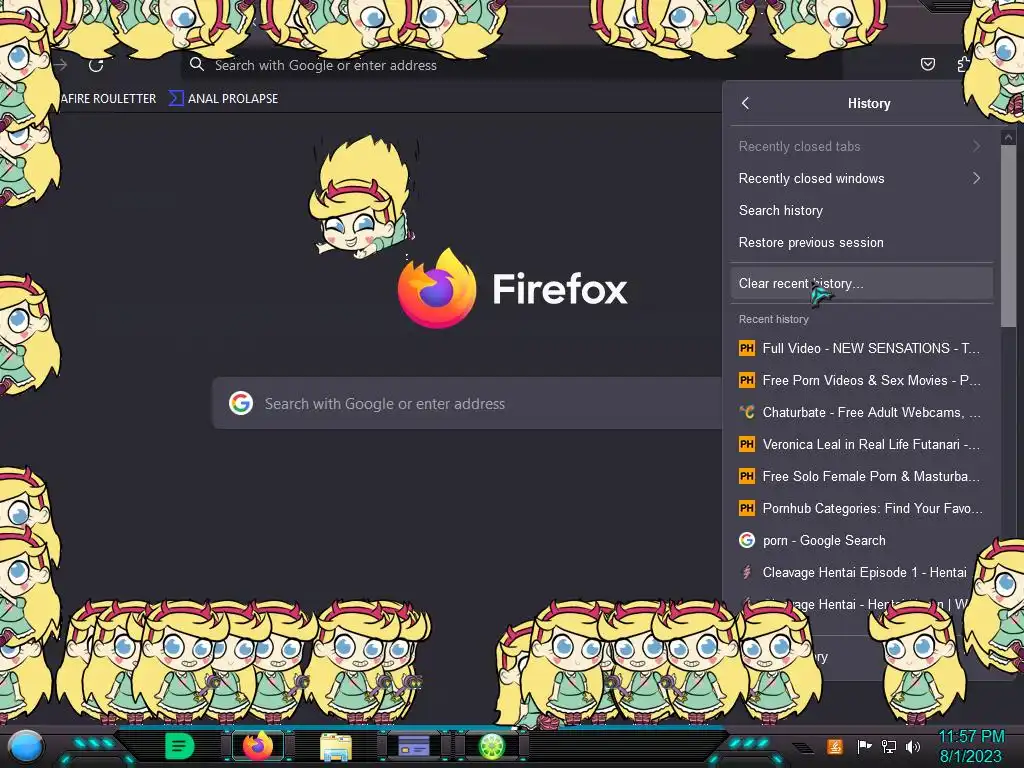This screenshot has width=1024, height=768.
Task: Open Action Center flag in the tray
Action: [864, 746]
